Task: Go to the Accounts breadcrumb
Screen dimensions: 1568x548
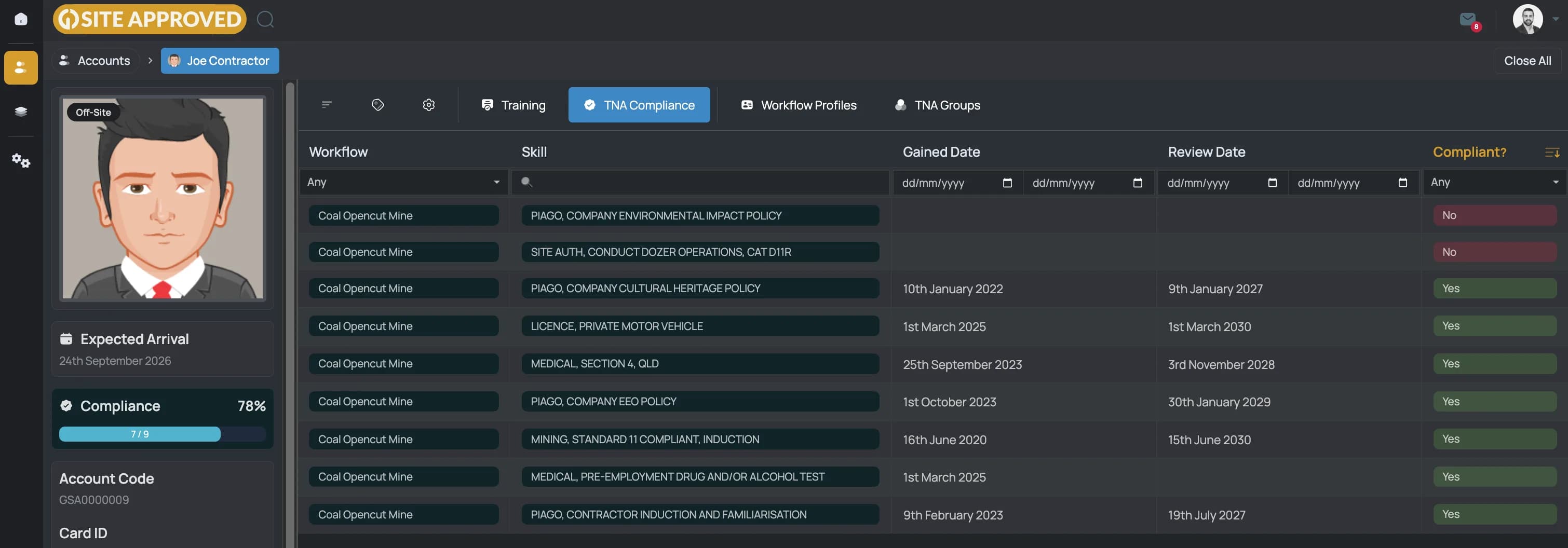Action: 95,61
